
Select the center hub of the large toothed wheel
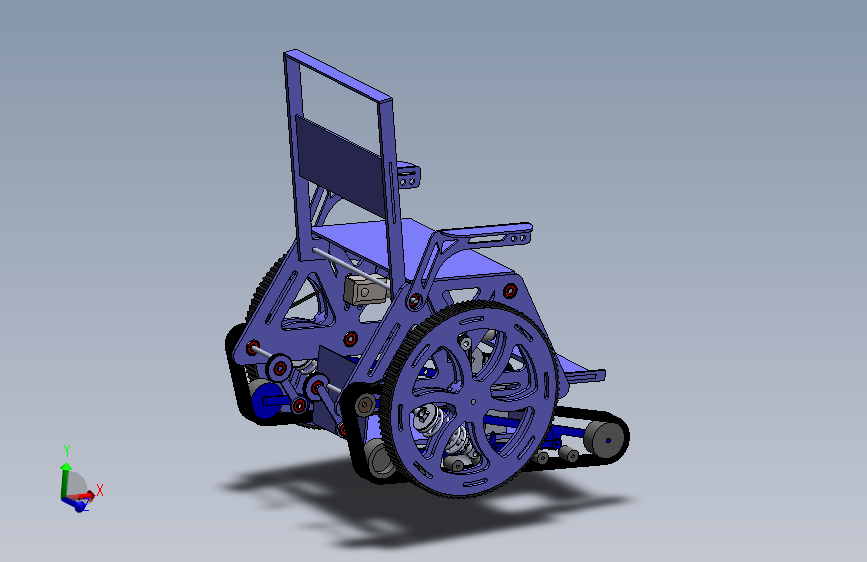click(x=473, y=402)
